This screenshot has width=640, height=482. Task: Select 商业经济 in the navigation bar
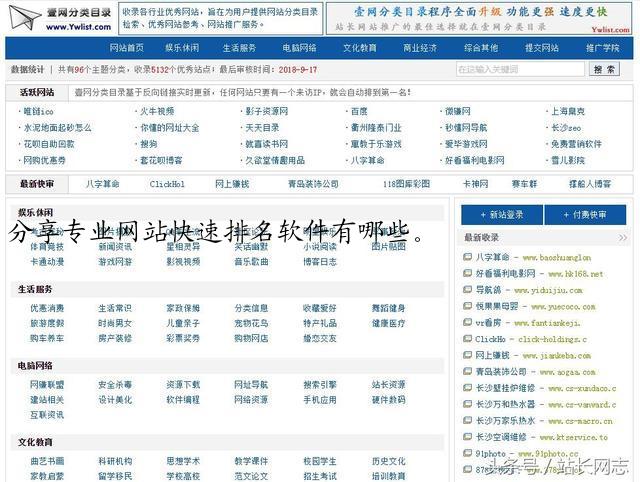(420, 48)
